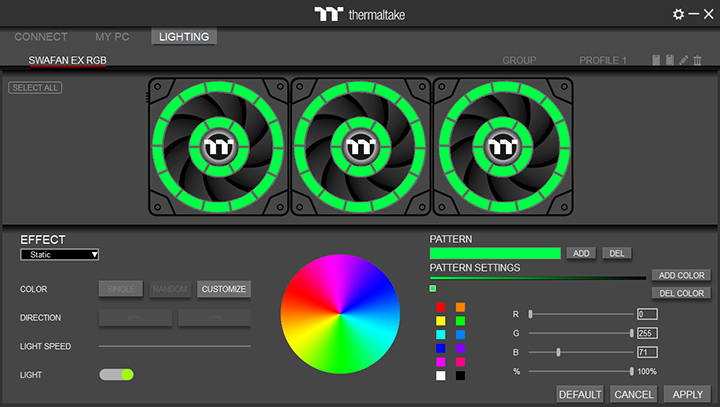Click the ADD COLOR button
720x407 pixels.
tap(681, 275)
